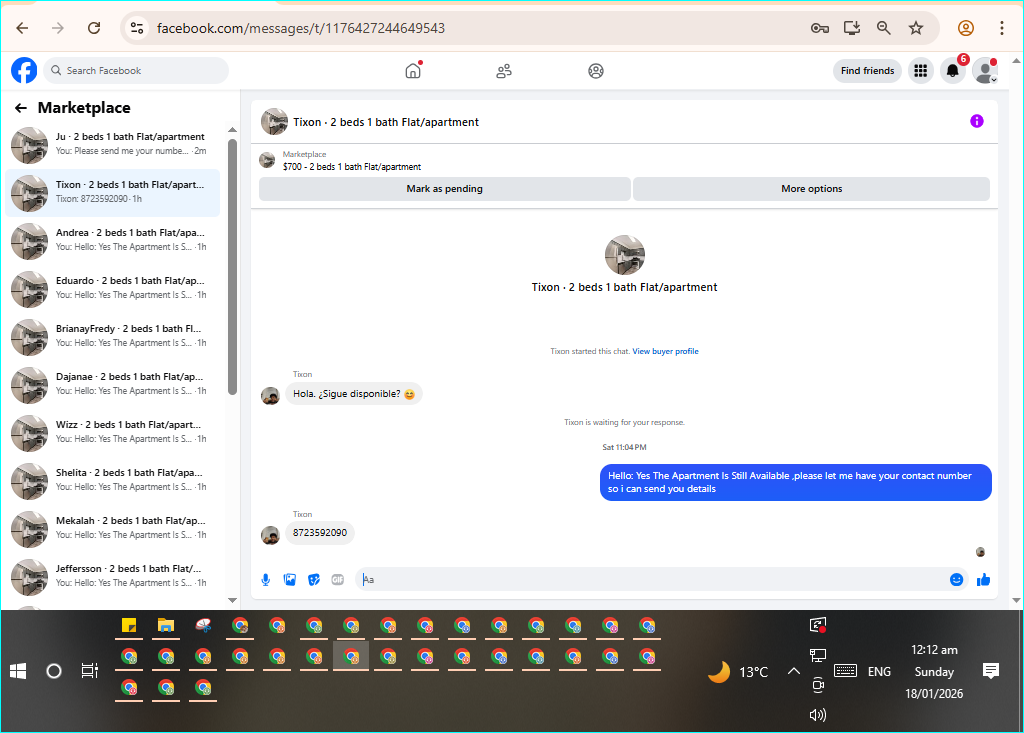
Task: Open the account profile avatar menu
Action: coord(985,71)
